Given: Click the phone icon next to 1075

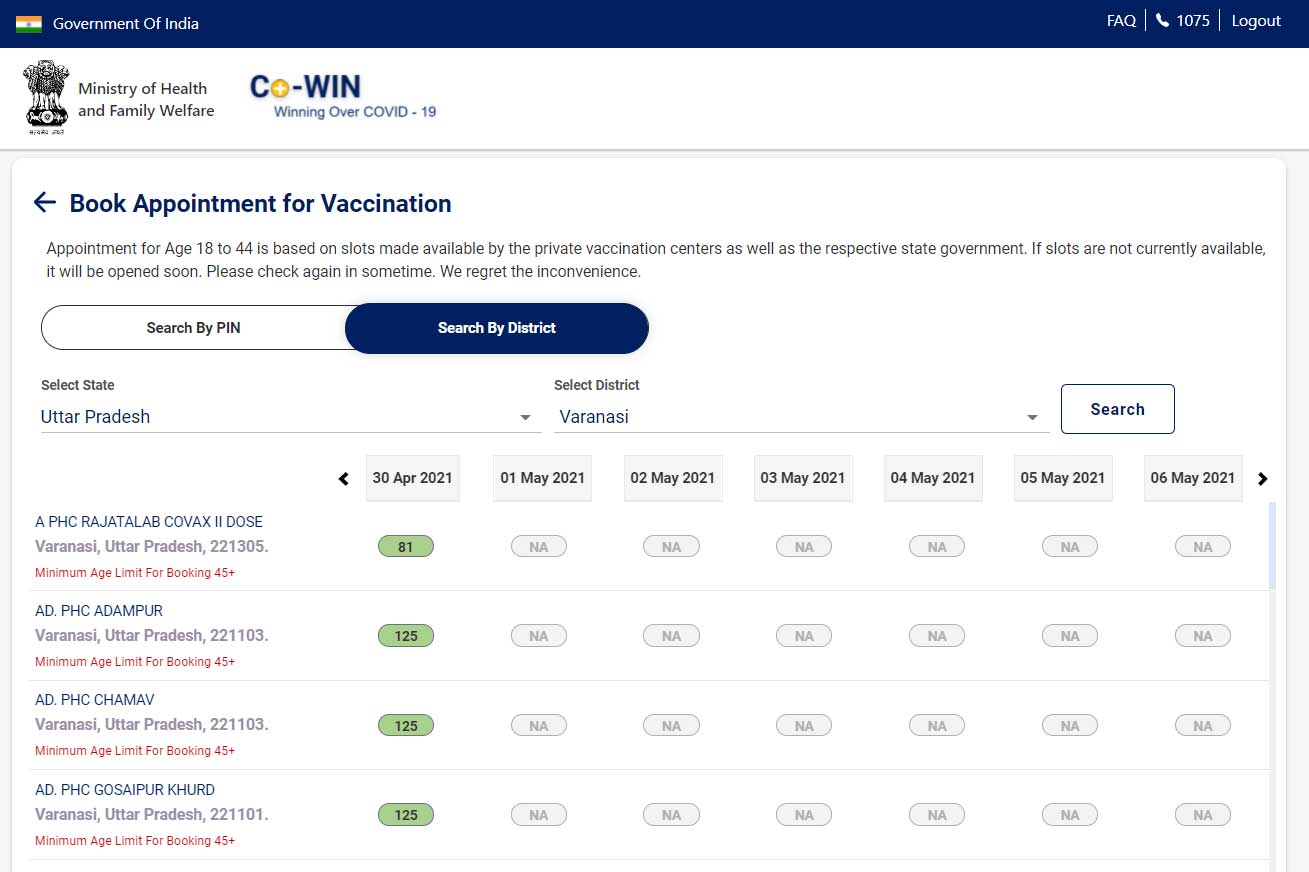Looking at the screenshot, I should 1162,21.
